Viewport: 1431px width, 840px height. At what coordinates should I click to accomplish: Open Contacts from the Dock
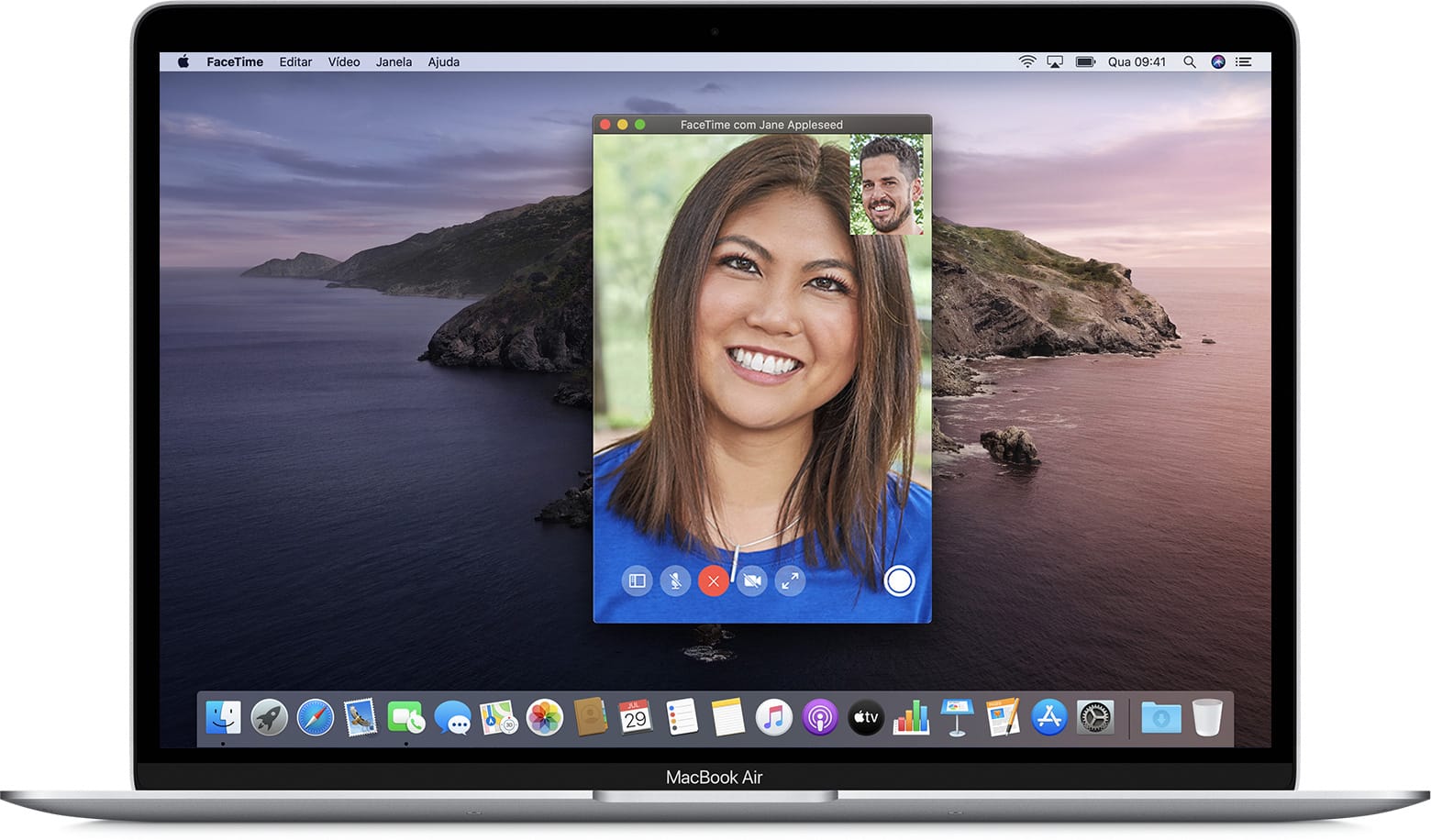tap(590, 717)
